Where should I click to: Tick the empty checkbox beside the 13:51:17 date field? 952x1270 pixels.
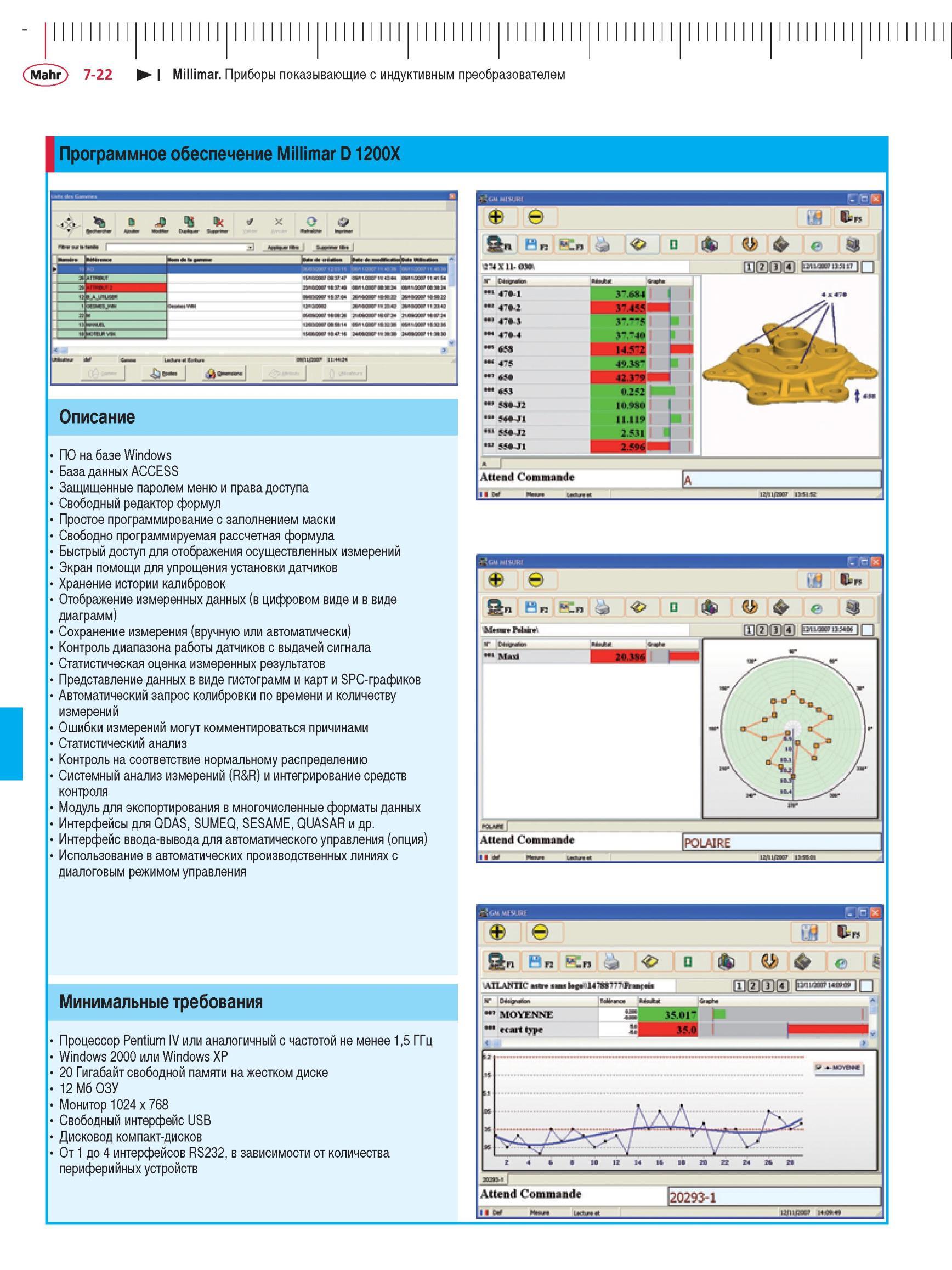point(868,267)
